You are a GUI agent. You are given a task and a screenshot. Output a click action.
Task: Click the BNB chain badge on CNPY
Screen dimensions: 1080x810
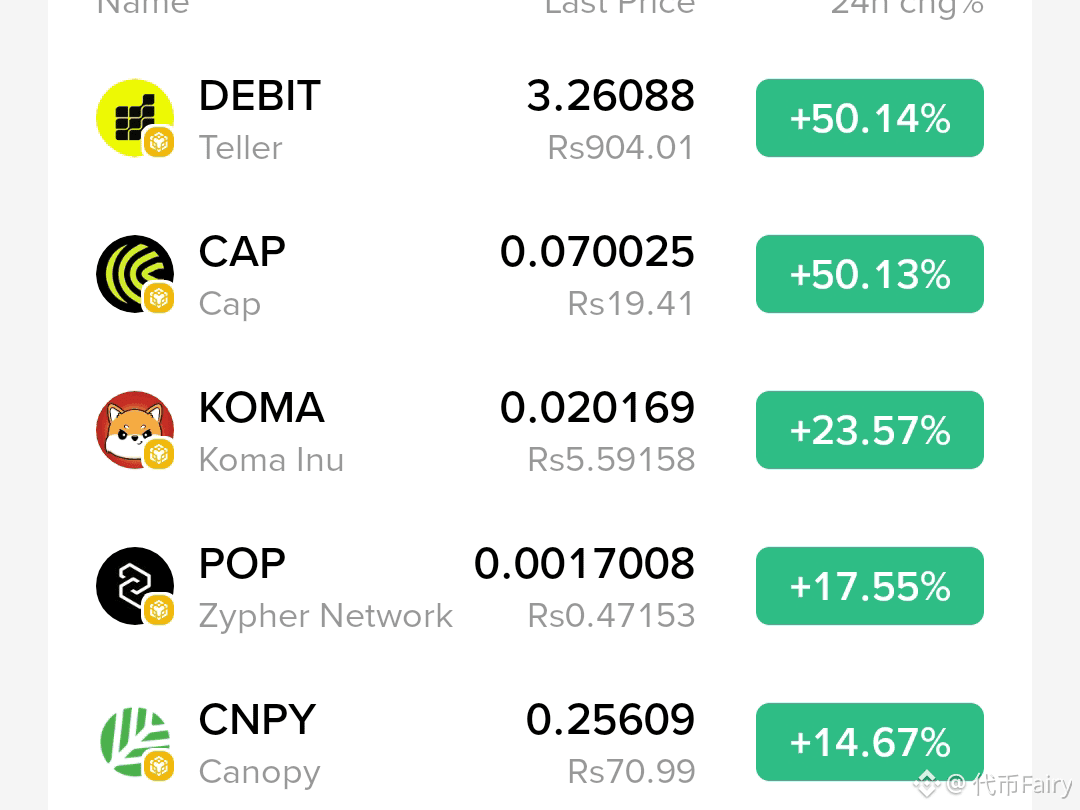coord(159,767)
